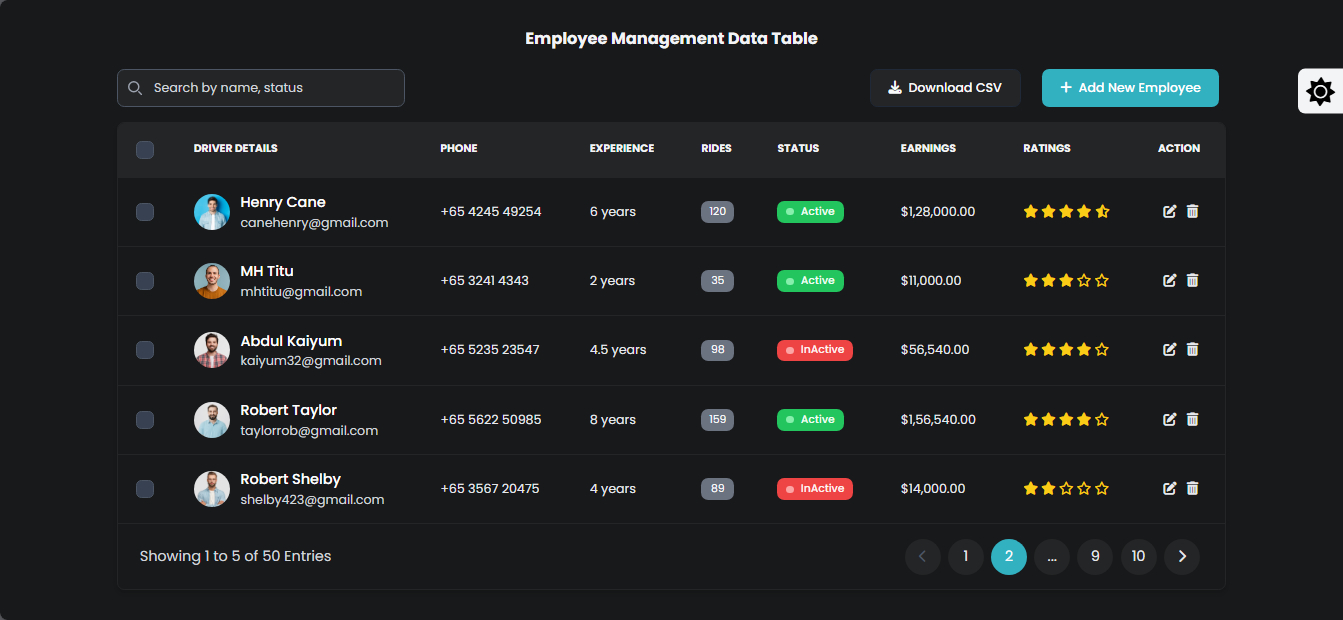Go to previous page with left chevron
The width and height of the screenshot is (1343, 620).
click(922, 557)
